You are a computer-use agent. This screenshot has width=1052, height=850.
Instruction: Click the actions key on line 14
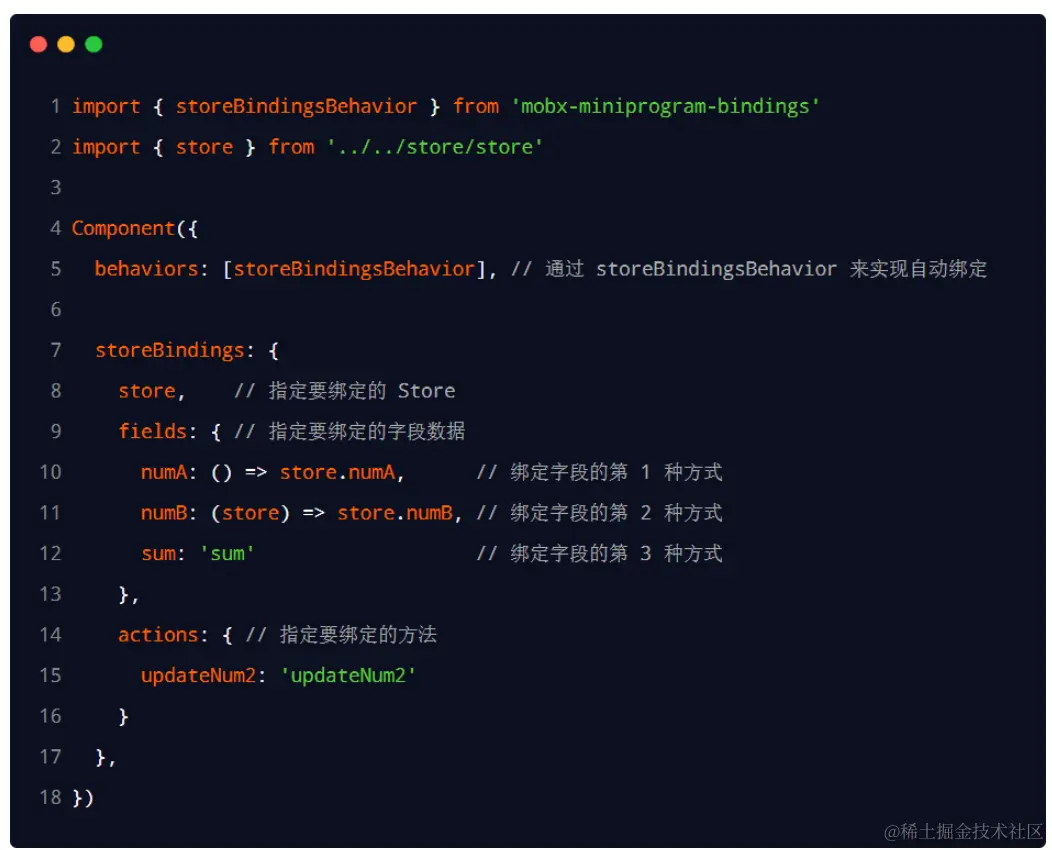pyautogui.click(x=158, y=635)
